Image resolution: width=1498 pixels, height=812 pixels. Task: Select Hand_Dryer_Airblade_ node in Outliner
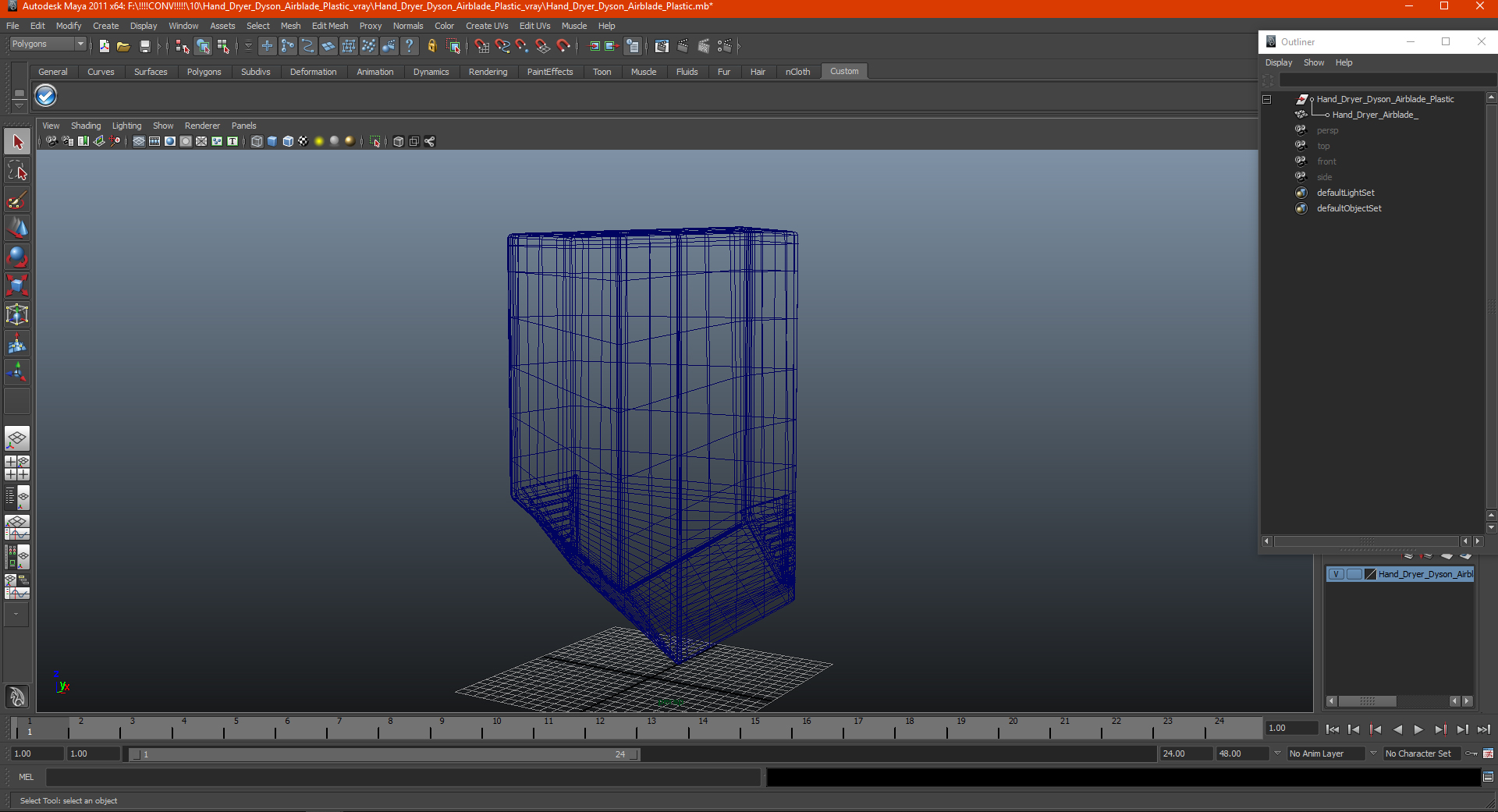point(1375,115)
